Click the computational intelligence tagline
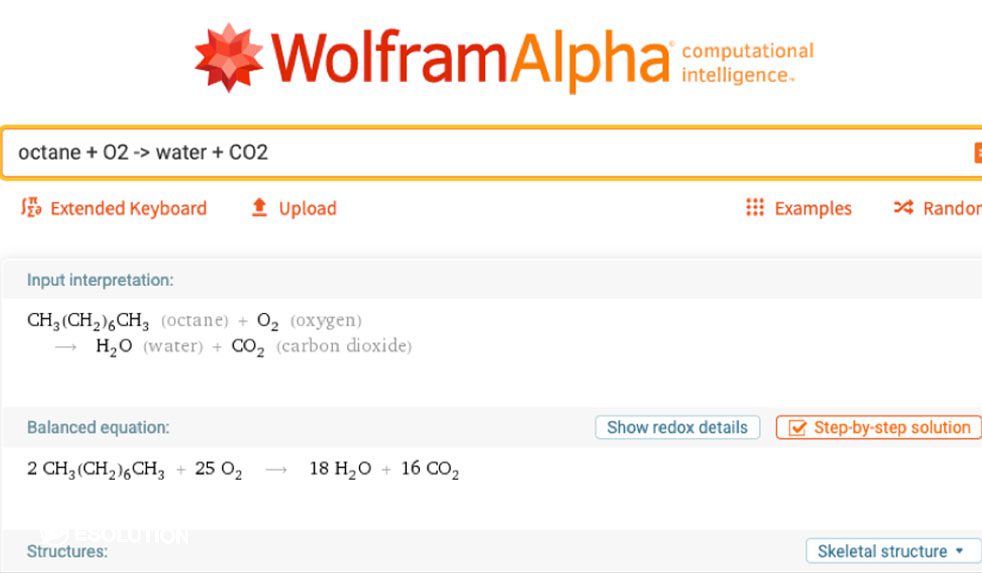Screen dimensions: 982x573 click(x=747, y=62)
